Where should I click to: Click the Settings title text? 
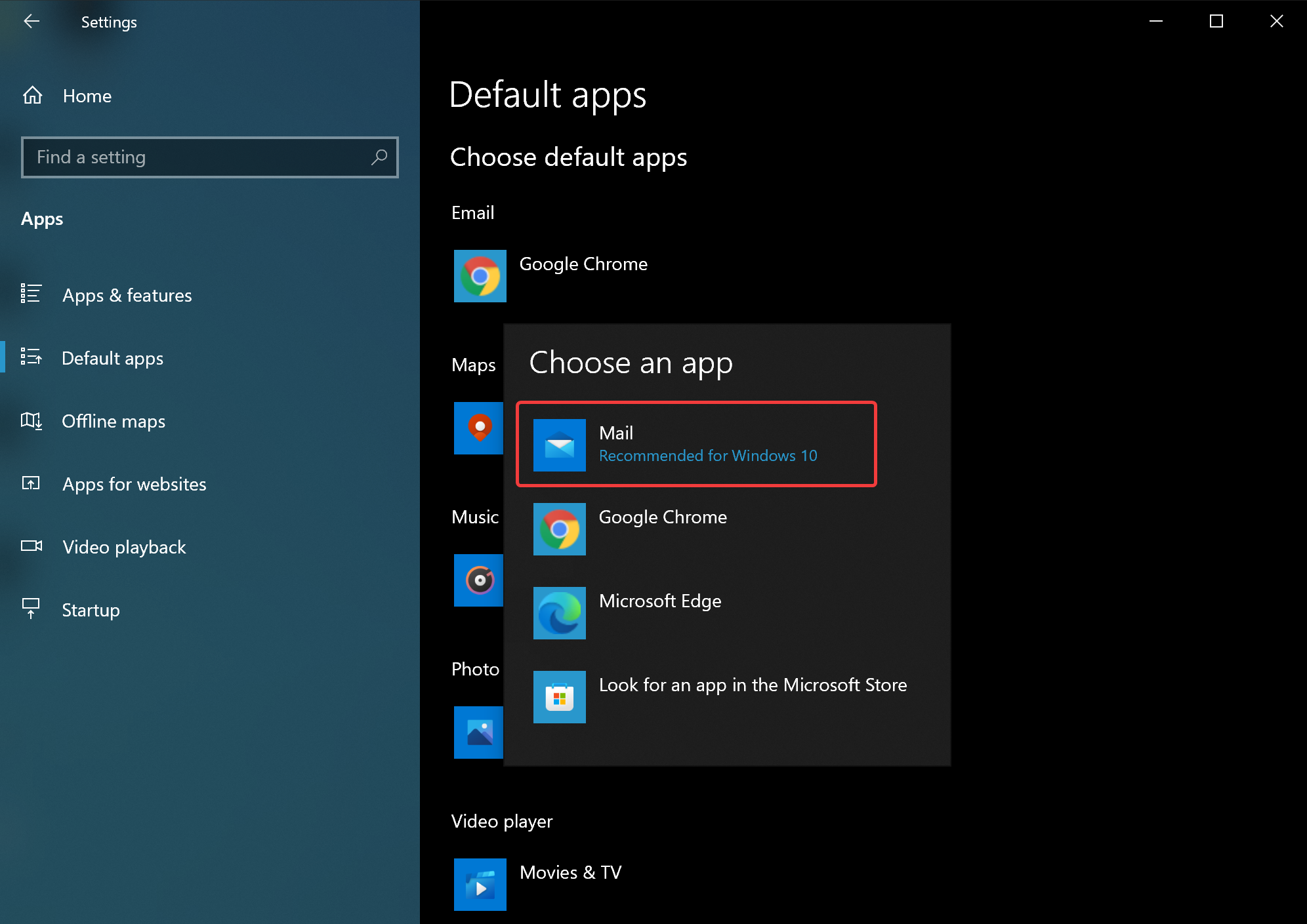[x=109, y=22]
